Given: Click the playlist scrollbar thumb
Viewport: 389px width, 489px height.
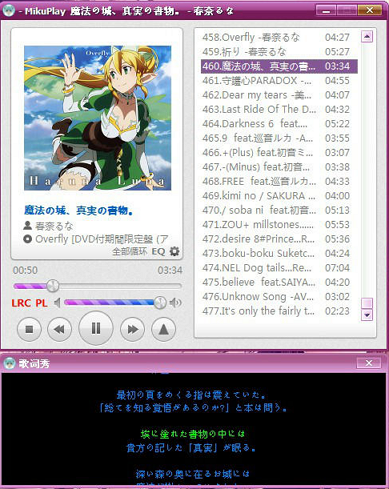Looking at the screenshot, I should click(x=367, y=303).
